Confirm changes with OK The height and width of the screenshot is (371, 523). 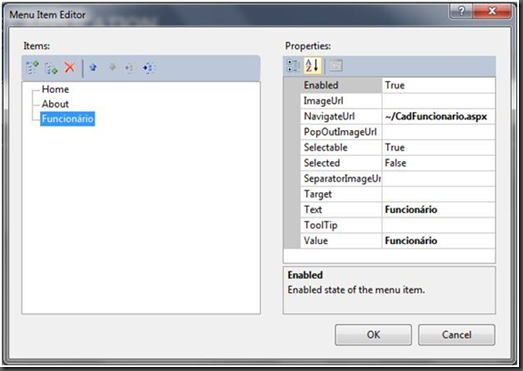(x=373, y=335)
